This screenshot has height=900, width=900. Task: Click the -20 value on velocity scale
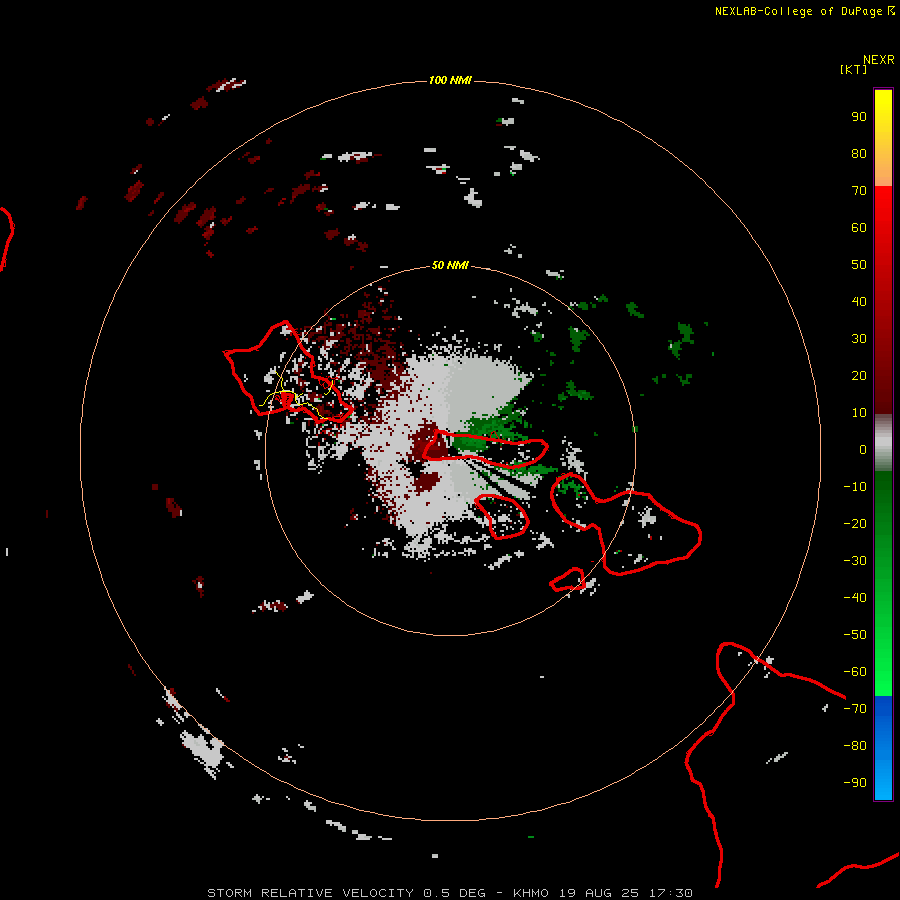[x=855, y=523]
